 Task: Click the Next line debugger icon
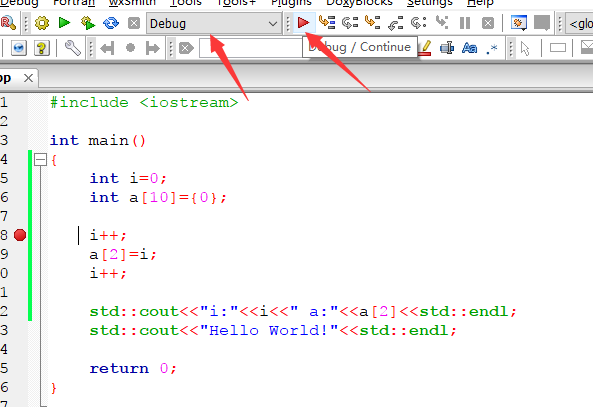[350, 23]
